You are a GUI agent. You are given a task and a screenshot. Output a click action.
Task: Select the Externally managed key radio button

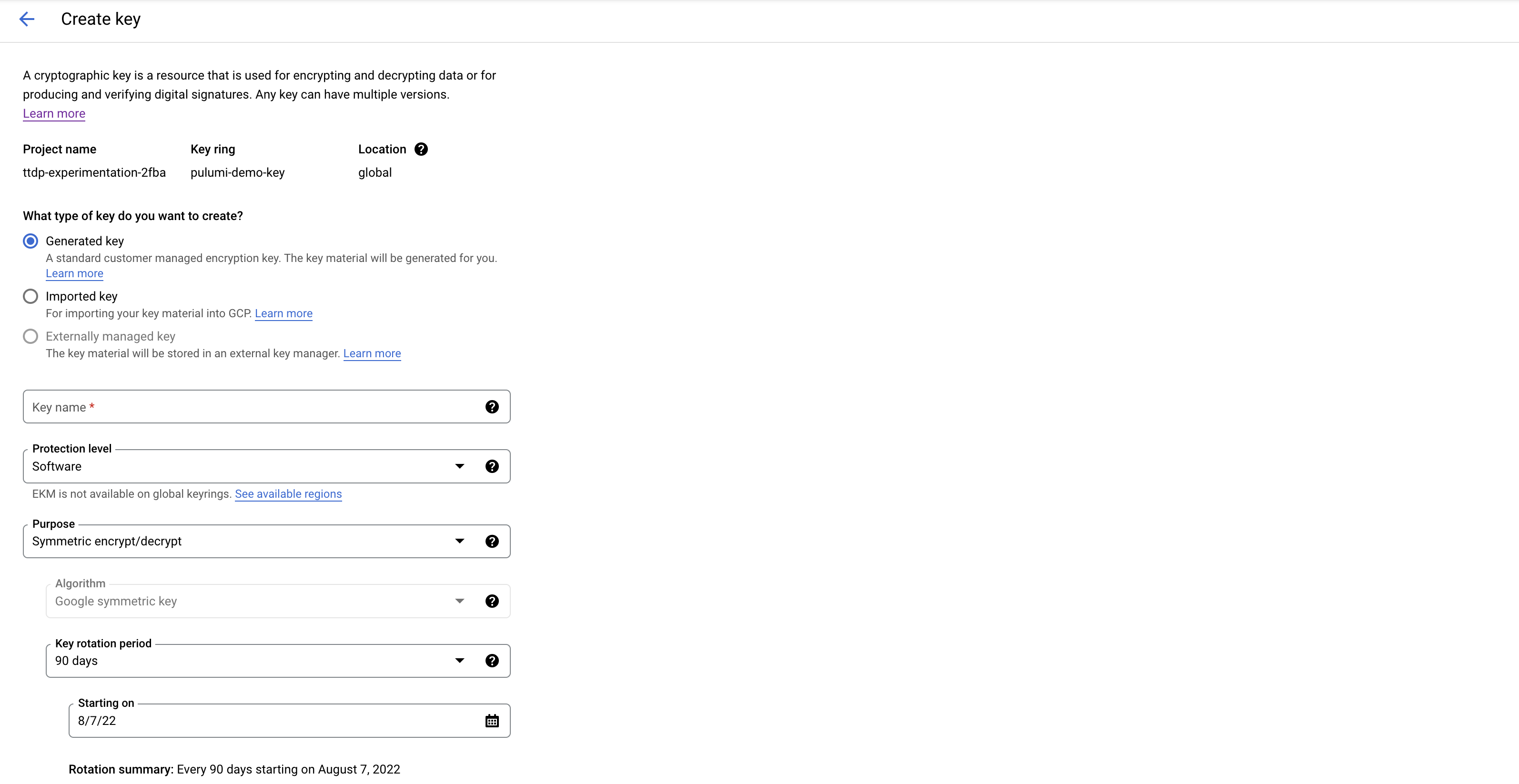[x=30, y=335]
